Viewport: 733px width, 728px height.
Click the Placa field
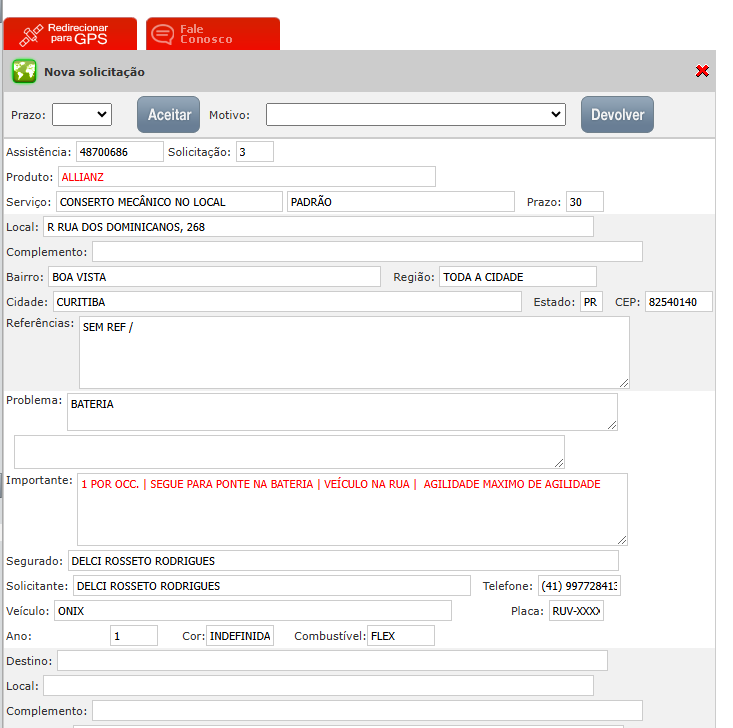point(576,611)
